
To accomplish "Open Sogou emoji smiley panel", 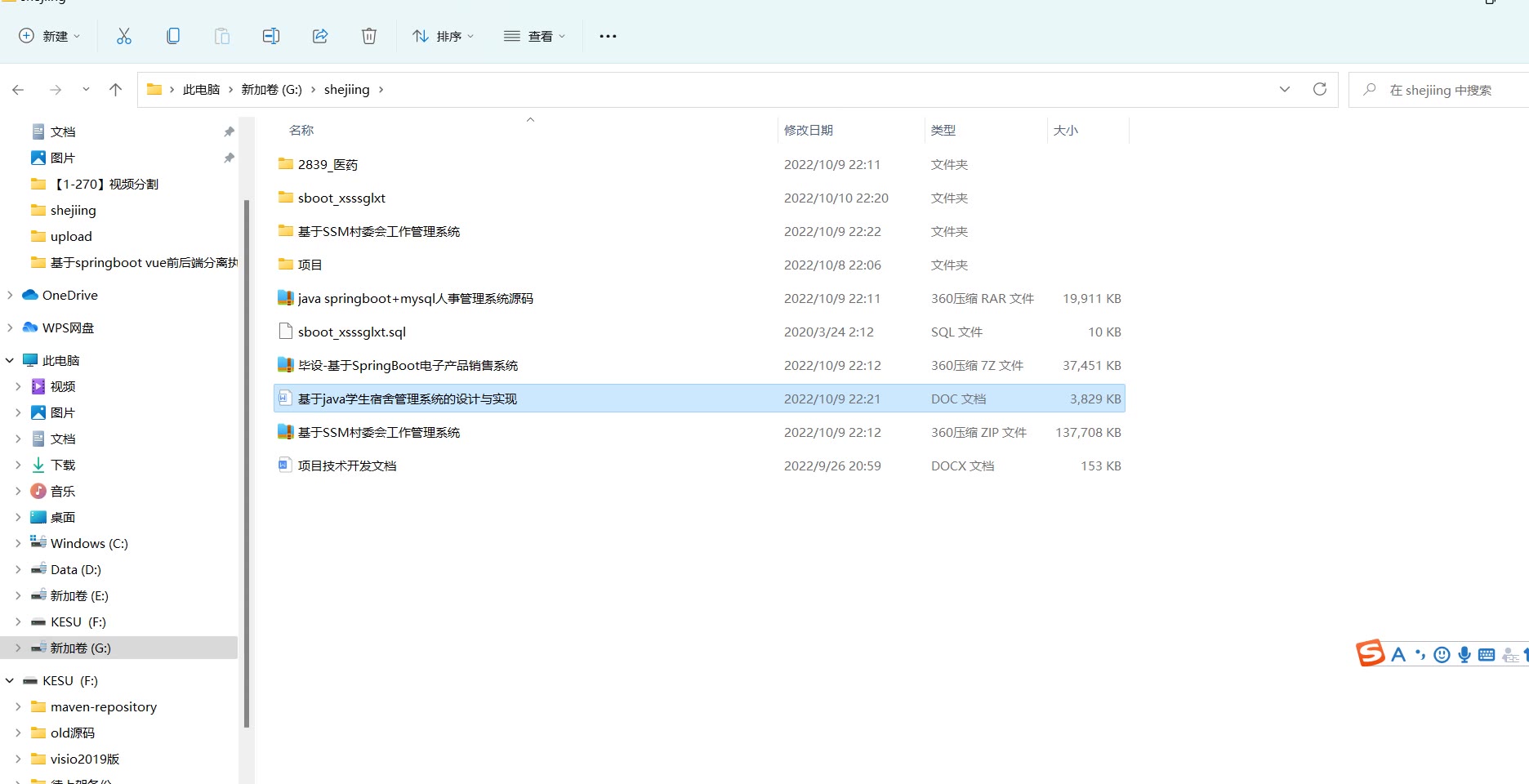I will pyautogui.click(x=1442, y=655).
